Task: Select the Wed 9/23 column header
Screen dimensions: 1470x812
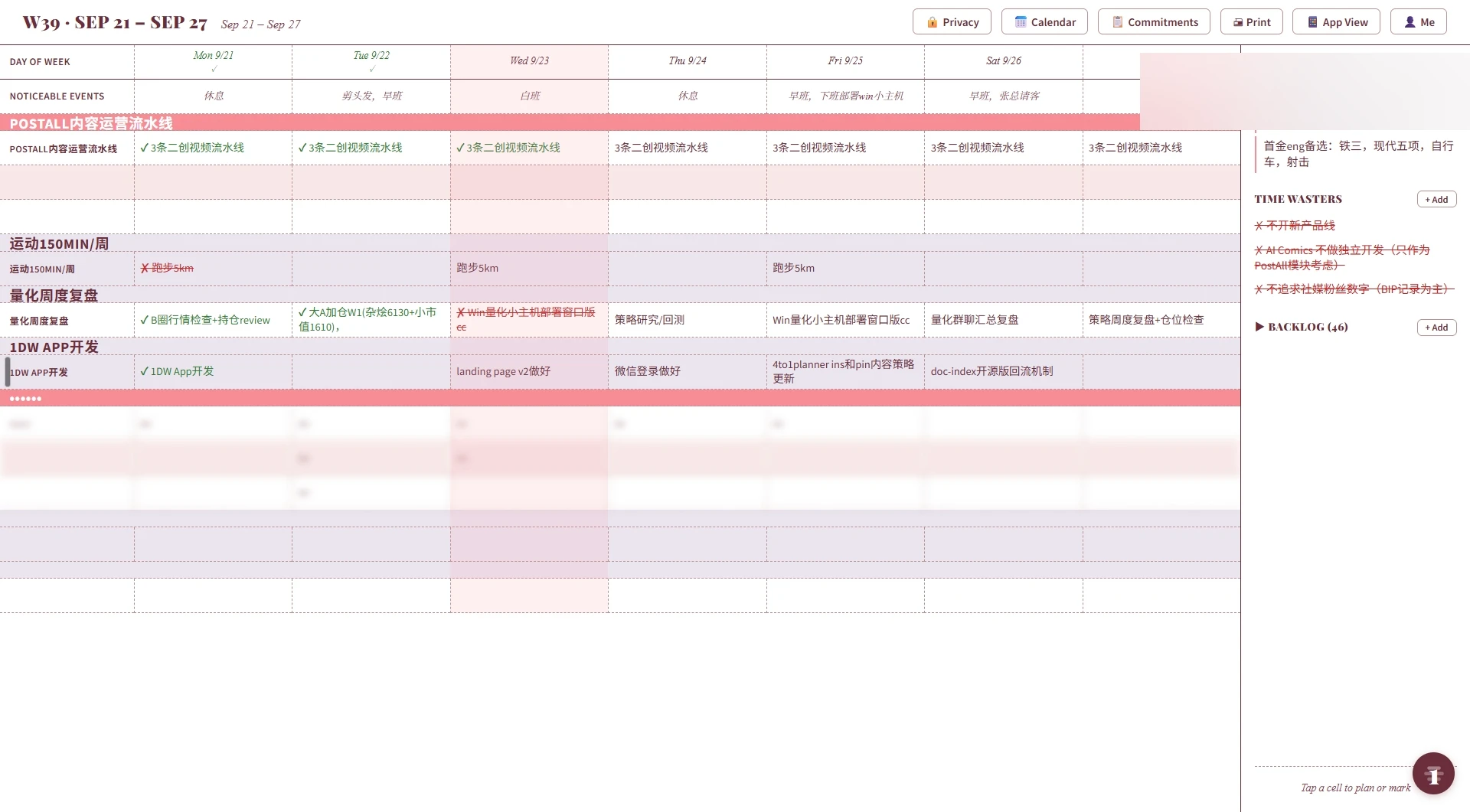Action: (530, 61)
